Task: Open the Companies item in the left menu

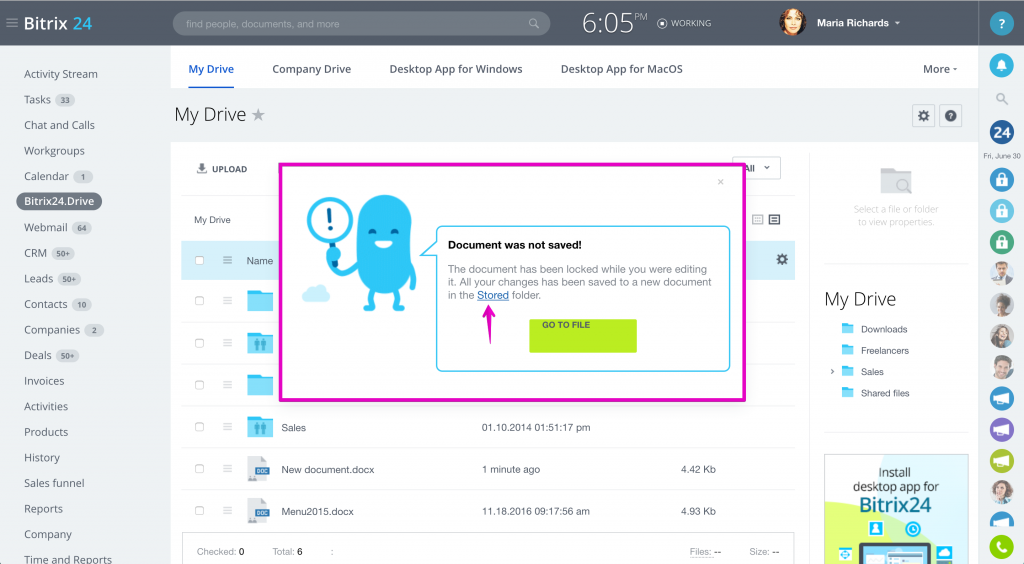Action: pos(52,330)
